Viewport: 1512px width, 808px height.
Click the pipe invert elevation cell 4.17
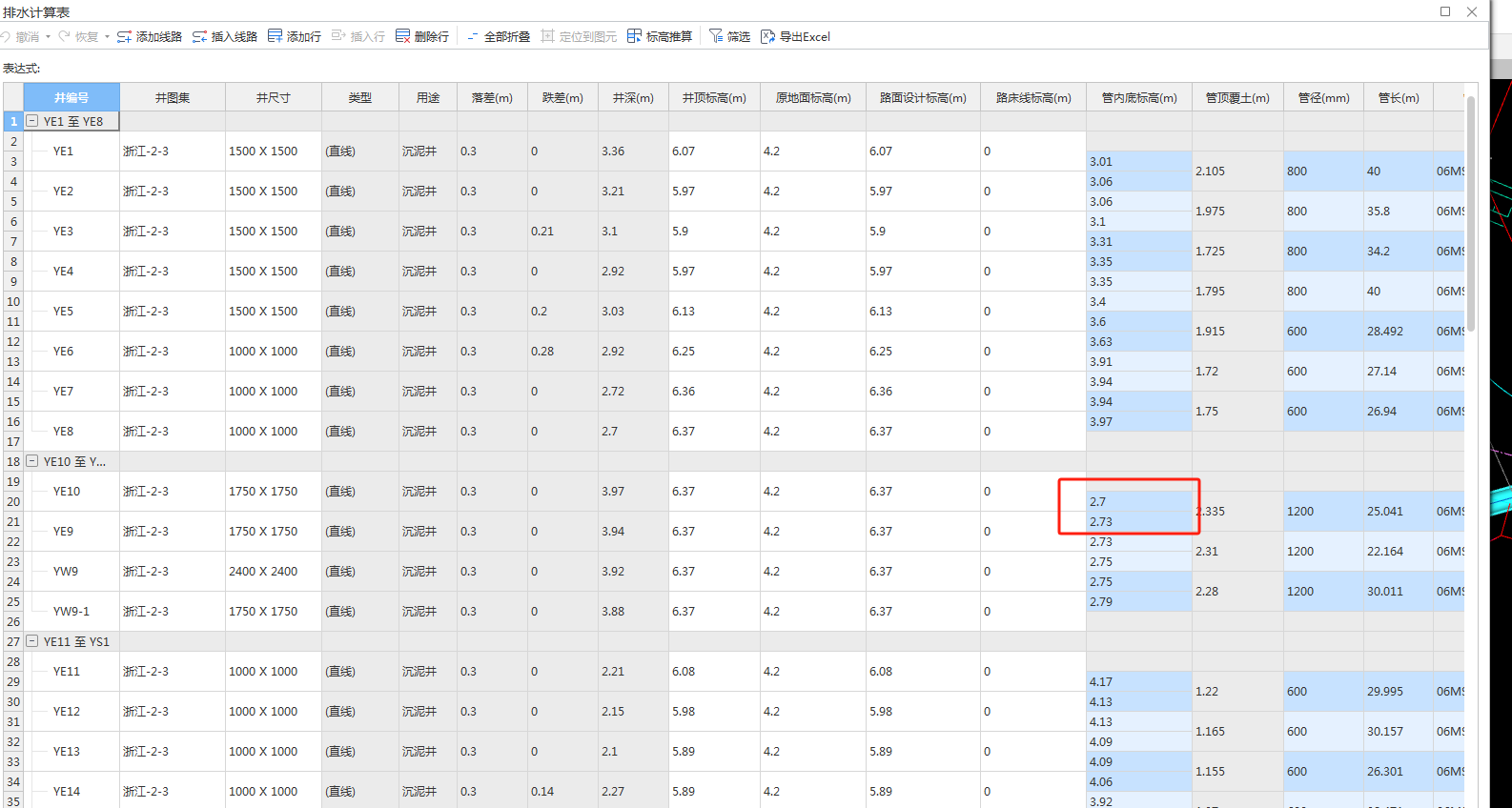point(1139,681)
